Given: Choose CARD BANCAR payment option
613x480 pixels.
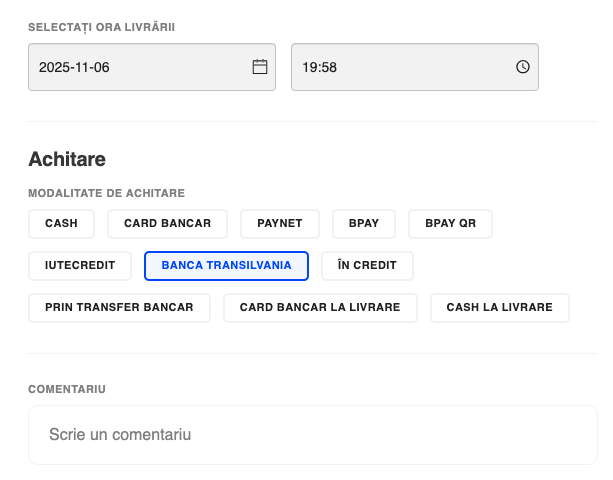Looking at the screenshot, I should tap(167, 223).
